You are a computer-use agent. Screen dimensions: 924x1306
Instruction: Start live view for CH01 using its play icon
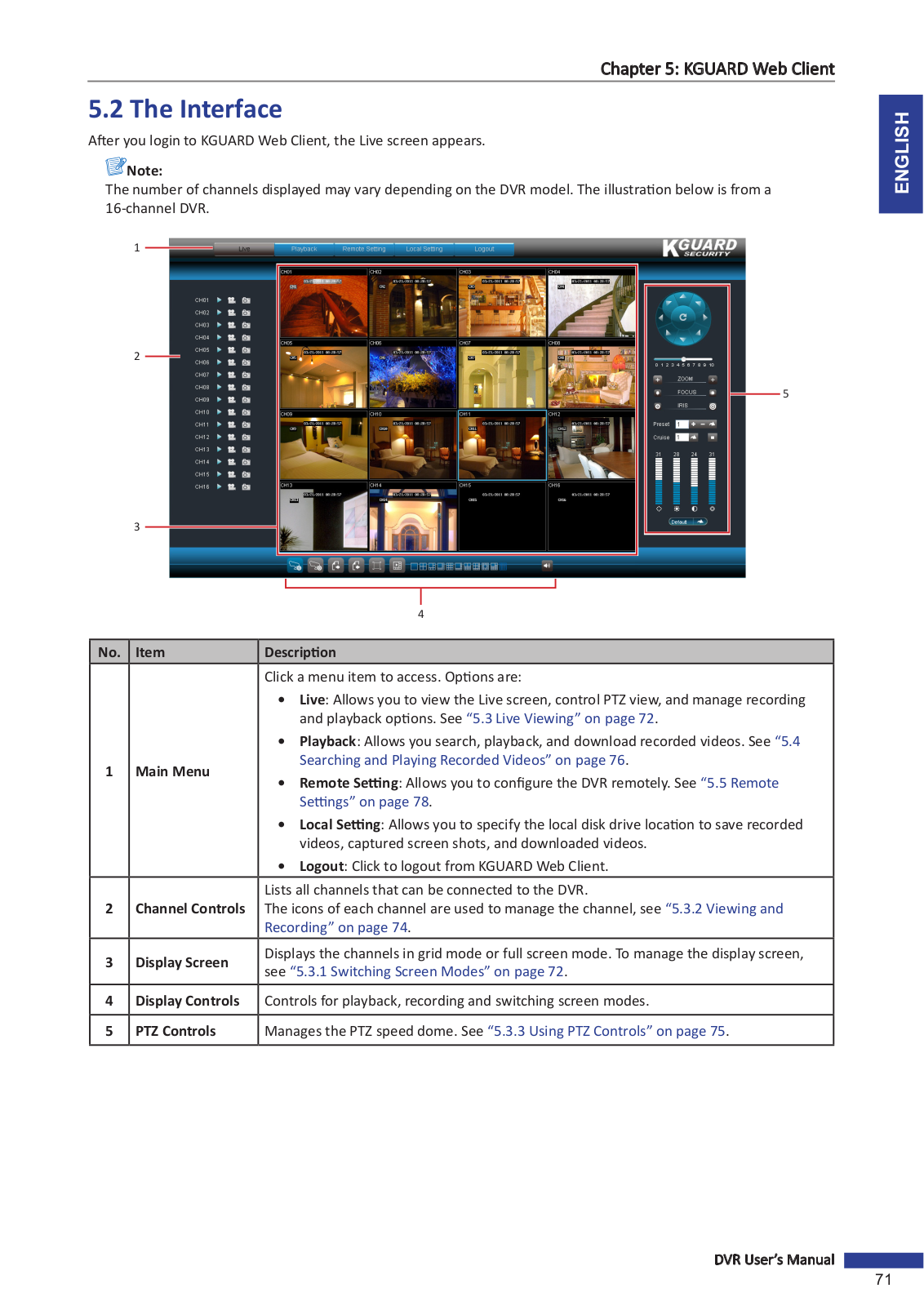tap(220, 300)
